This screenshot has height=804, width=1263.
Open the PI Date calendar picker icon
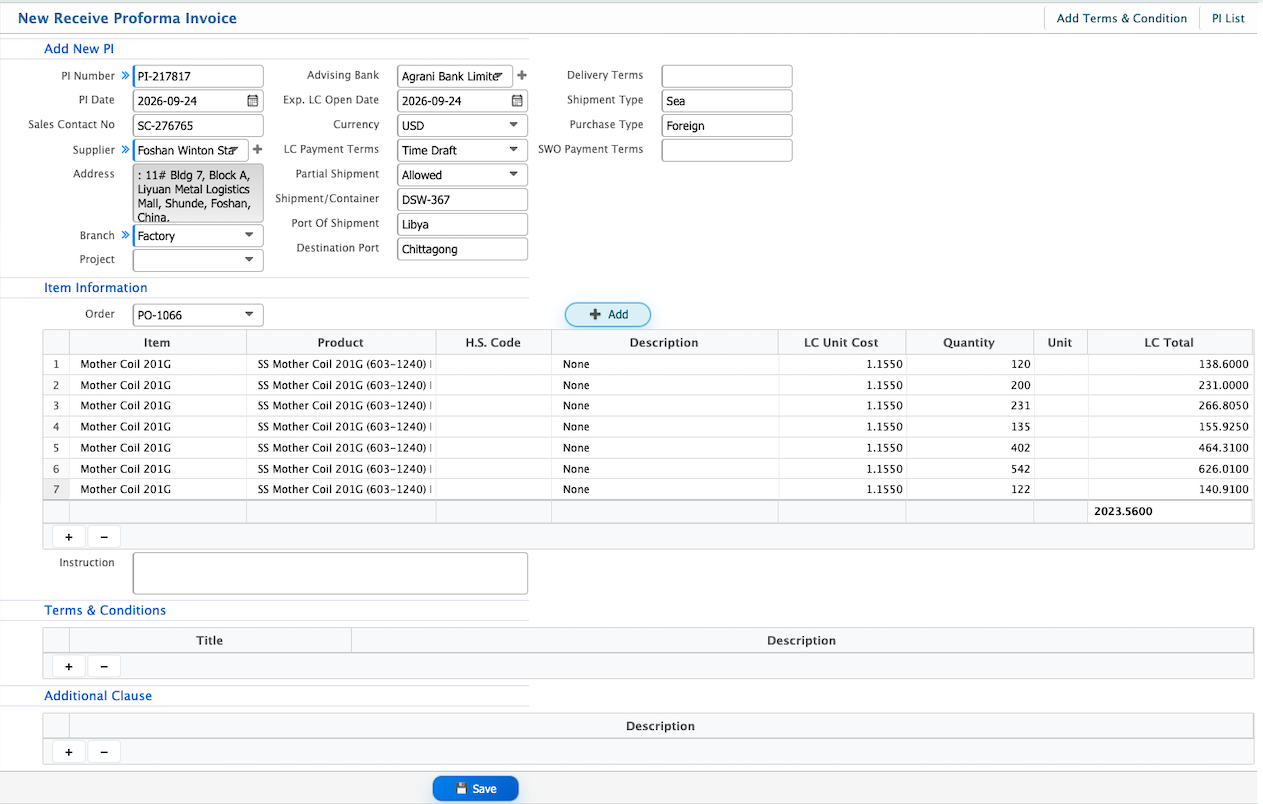(253, 101)
